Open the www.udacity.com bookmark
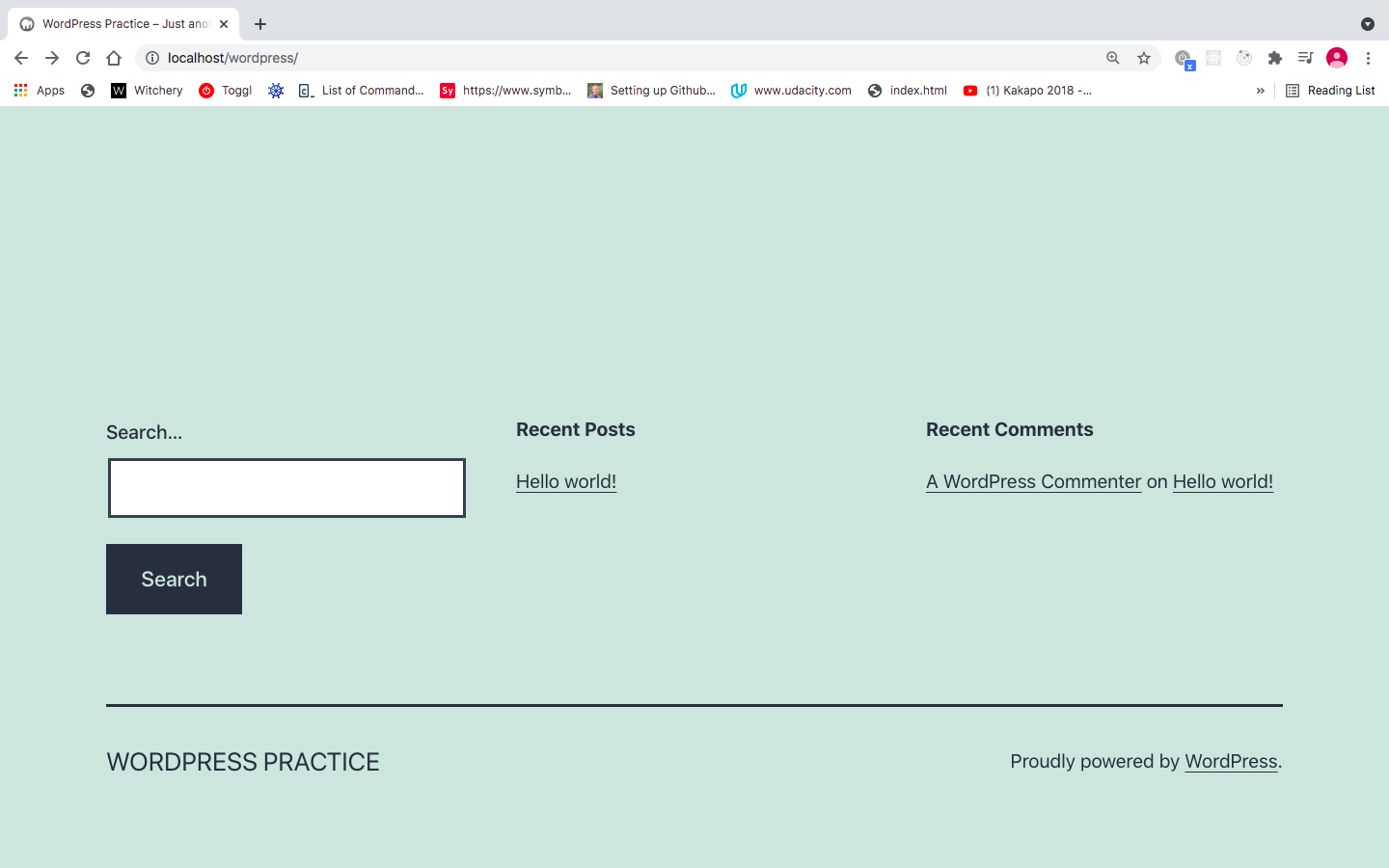Screen dimensions: 1389x868 (791, 91)
